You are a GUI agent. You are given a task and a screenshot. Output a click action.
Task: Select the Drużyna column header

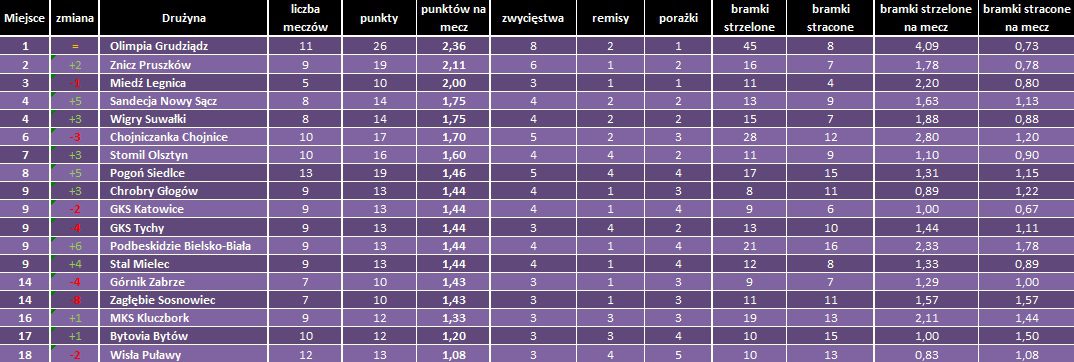coord(183,18)
